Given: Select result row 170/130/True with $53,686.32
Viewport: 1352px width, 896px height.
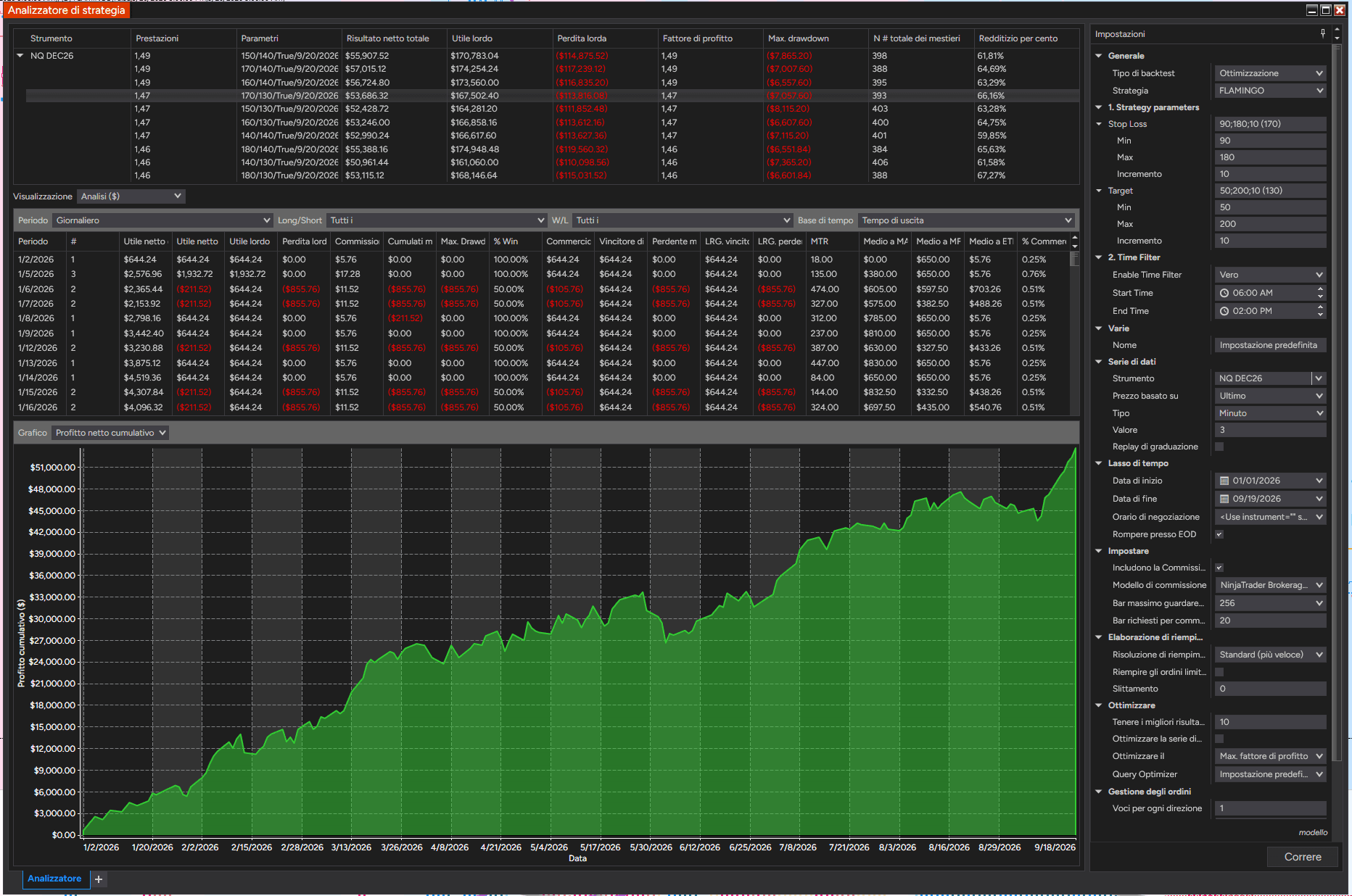Looking at the screenshot, I should point(553,96).
